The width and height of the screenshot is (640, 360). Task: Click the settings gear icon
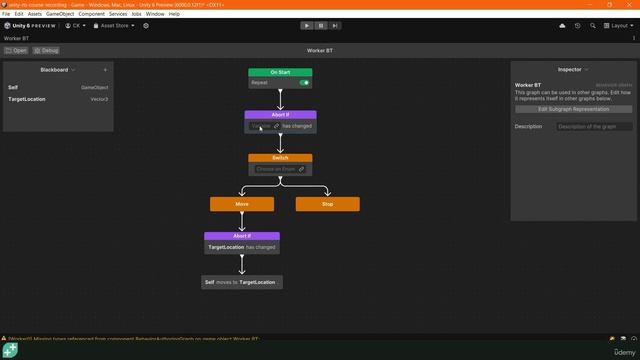click(146, 26)
